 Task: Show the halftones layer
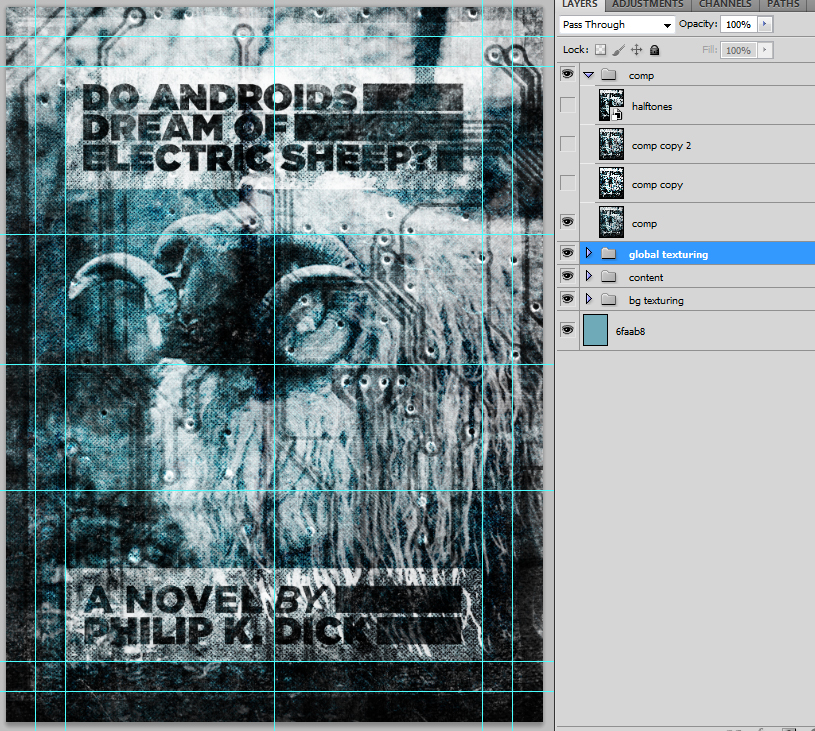tap(568, 106)
